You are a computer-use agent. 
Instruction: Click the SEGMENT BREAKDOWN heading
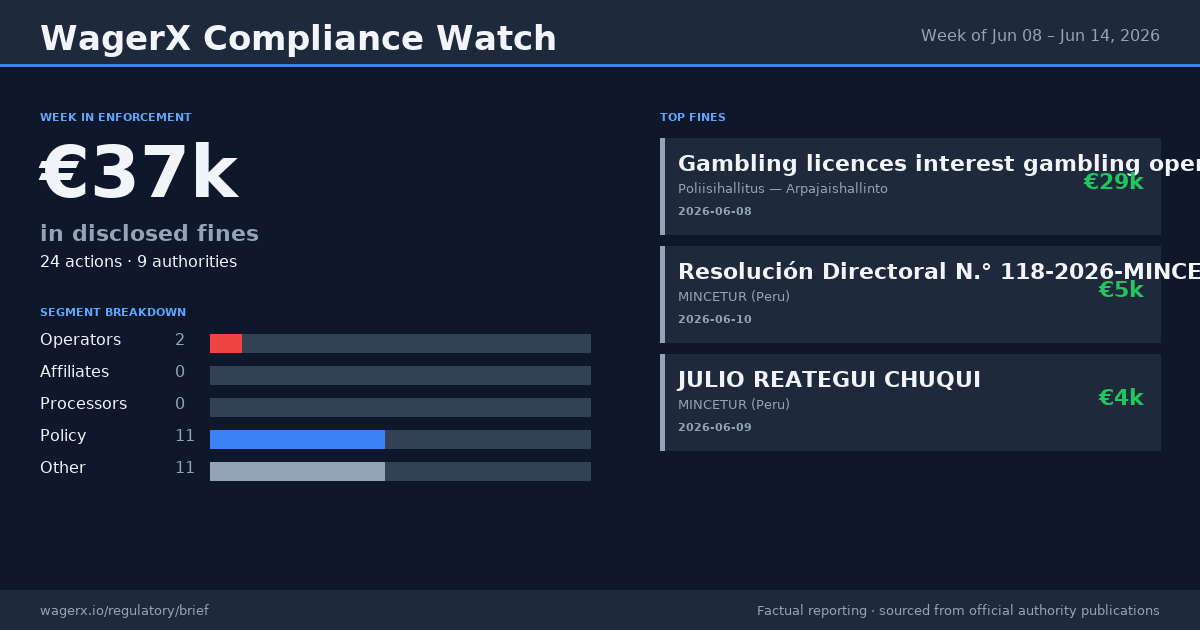[113, 313]
